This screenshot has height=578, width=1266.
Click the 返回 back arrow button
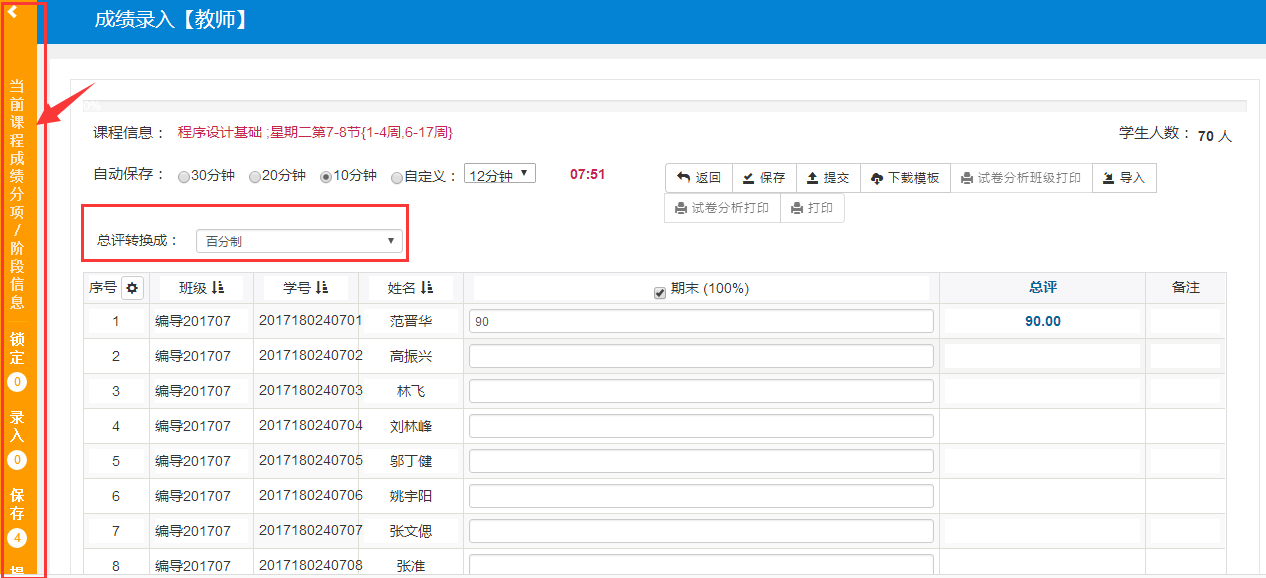tap(699, 178)
